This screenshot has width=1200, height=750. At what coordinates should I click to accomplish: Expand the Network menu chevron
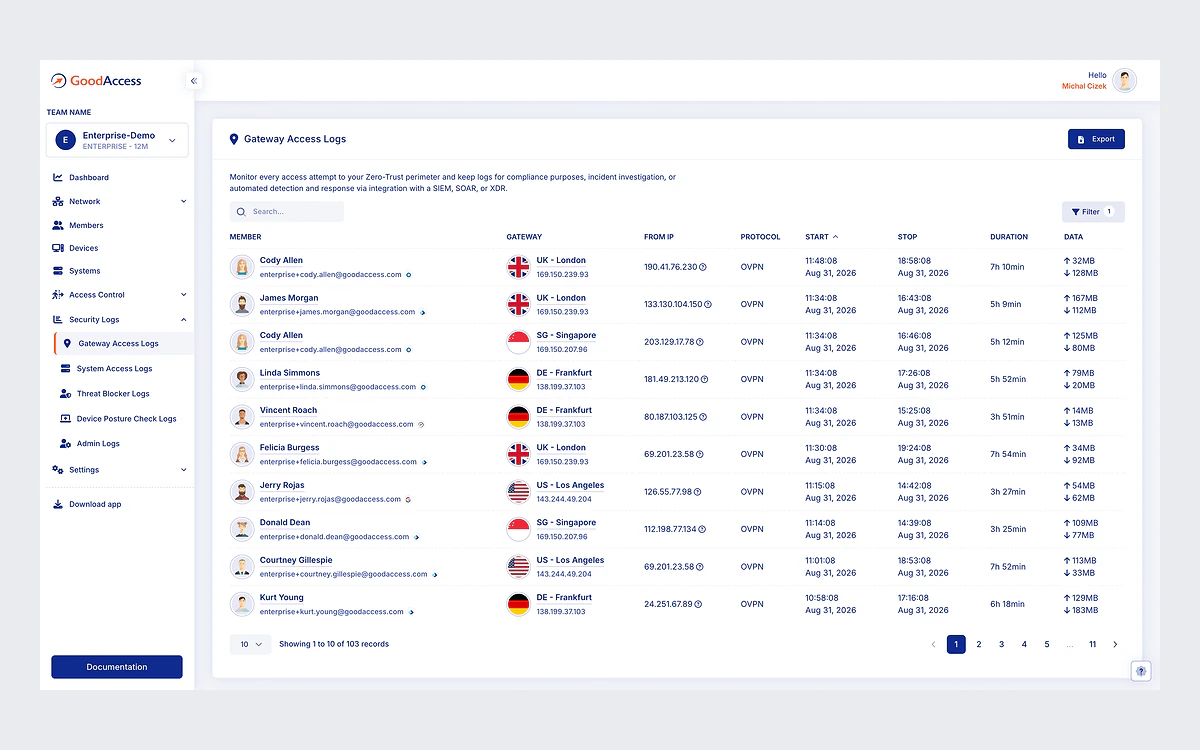183,202
